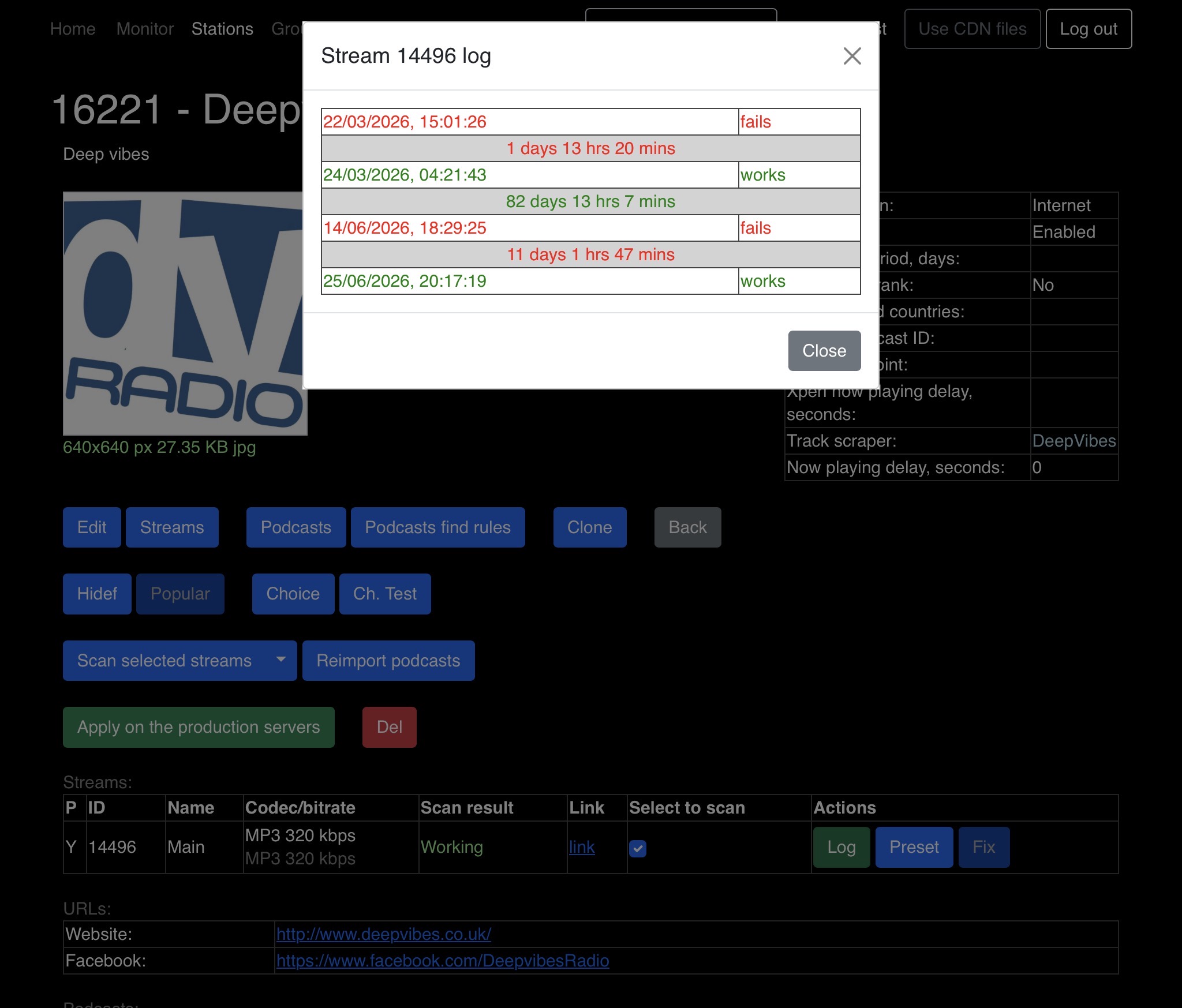Click the Now playing delay value 0
Viewport: 1182px width, 1008px height.
pos(1074,467)
